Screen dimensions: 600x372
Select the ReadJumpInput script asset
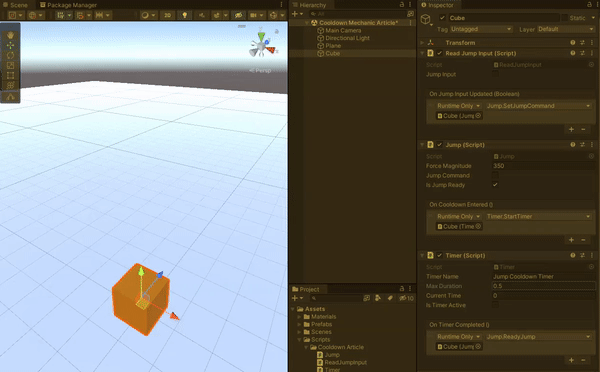point(342,362)
